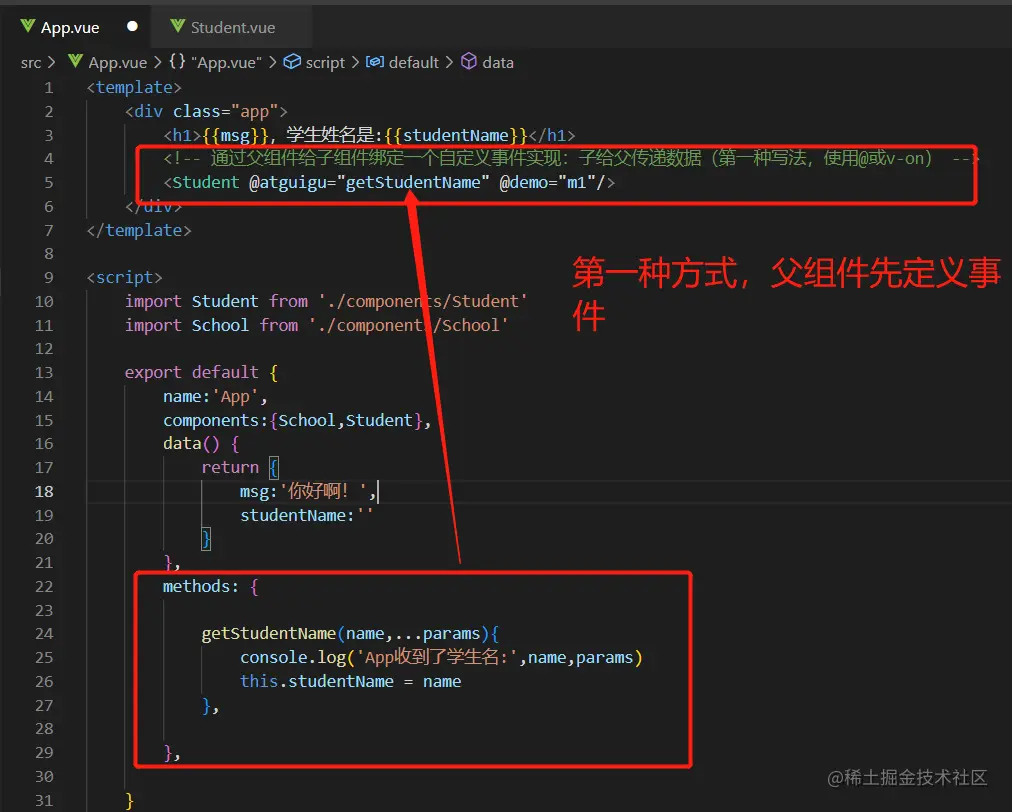The image size is (1012, 812).
Task: Open the "App.vue" object breadcrumb
Action: [227, 63]
